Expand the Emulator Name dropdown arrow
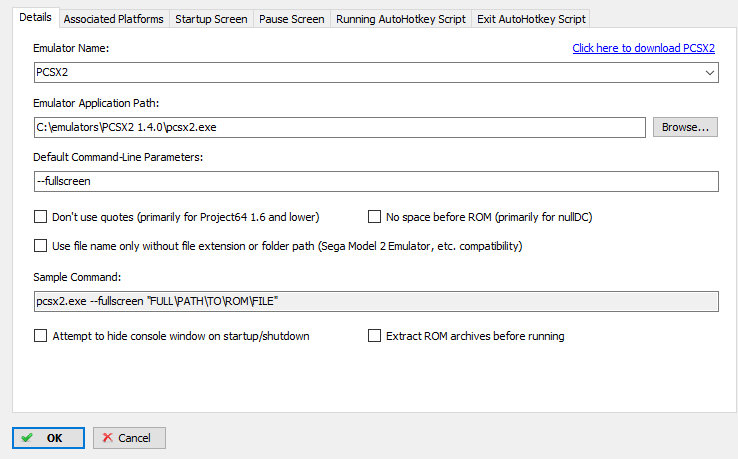Image resolution: width=738 pixels, height=459 pixels. coord(709,72)
